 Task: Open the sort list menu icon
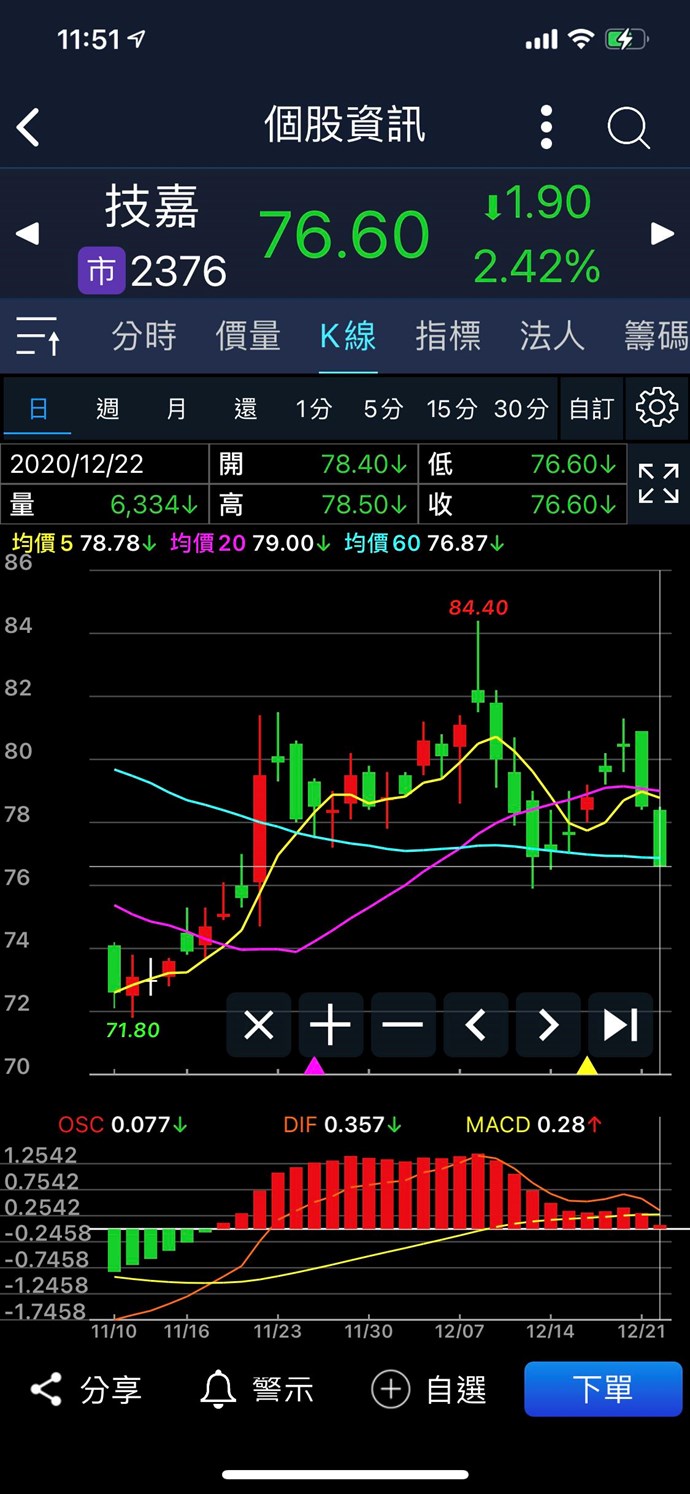point(38,336)
